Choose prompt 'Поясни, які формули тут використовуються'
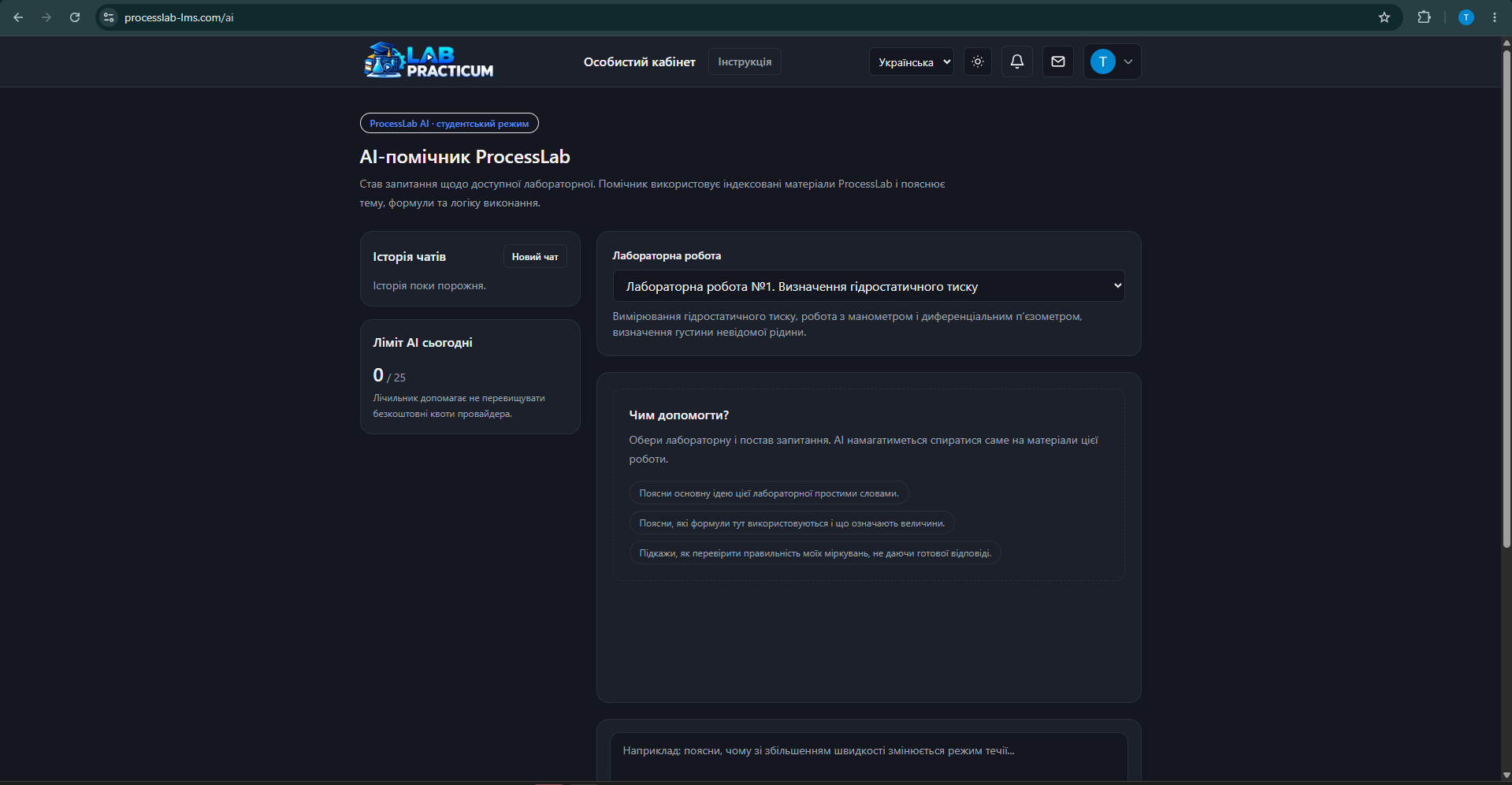This screenshot has width=1512, height=785. [x=791, y=523]
